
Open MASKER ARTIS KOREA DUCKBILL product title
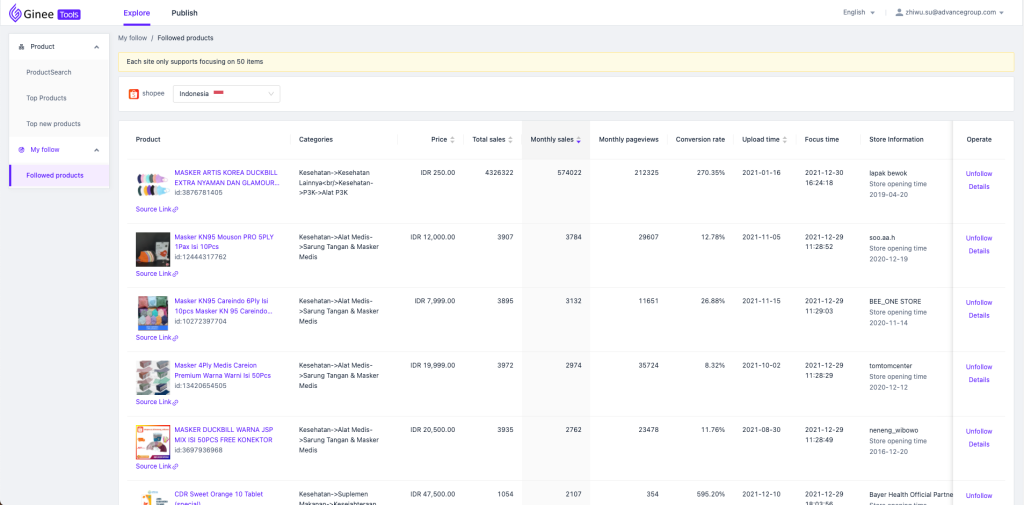tap(227, 178)
